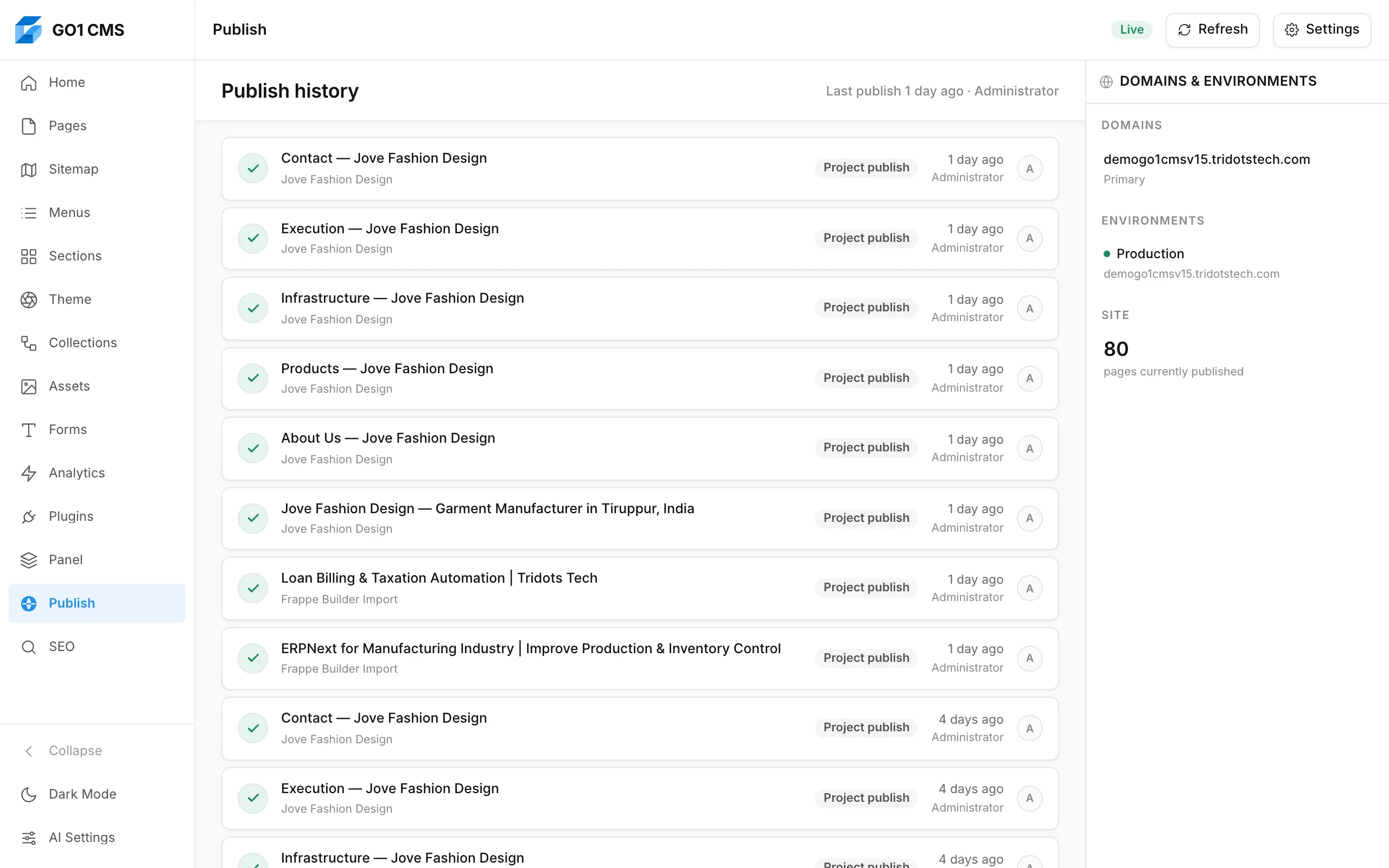The width and height of the screenshot is (1389, 868).
Task: Open the Settings button in header
Action: pos(1322,30)
